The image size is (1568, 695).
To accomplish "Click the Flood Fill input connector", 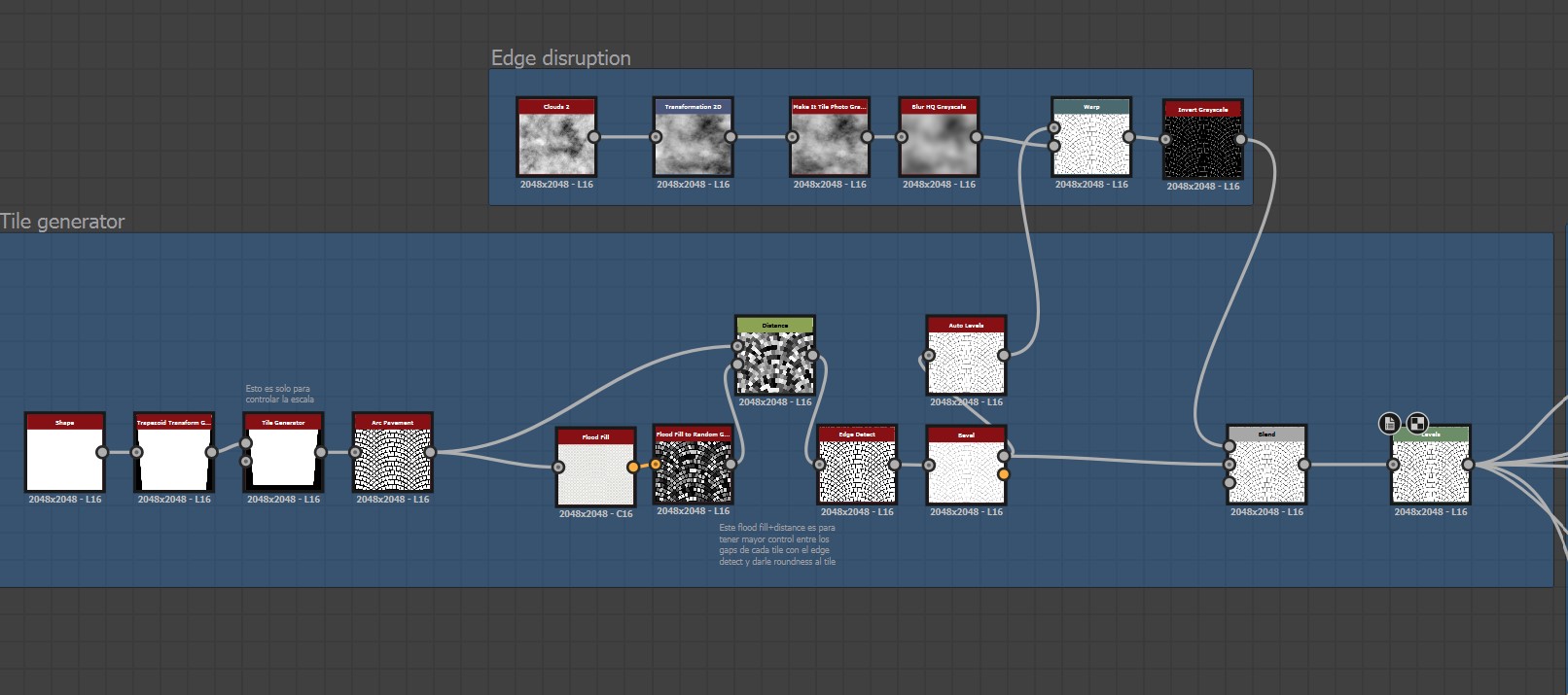I will coord(558,468).
